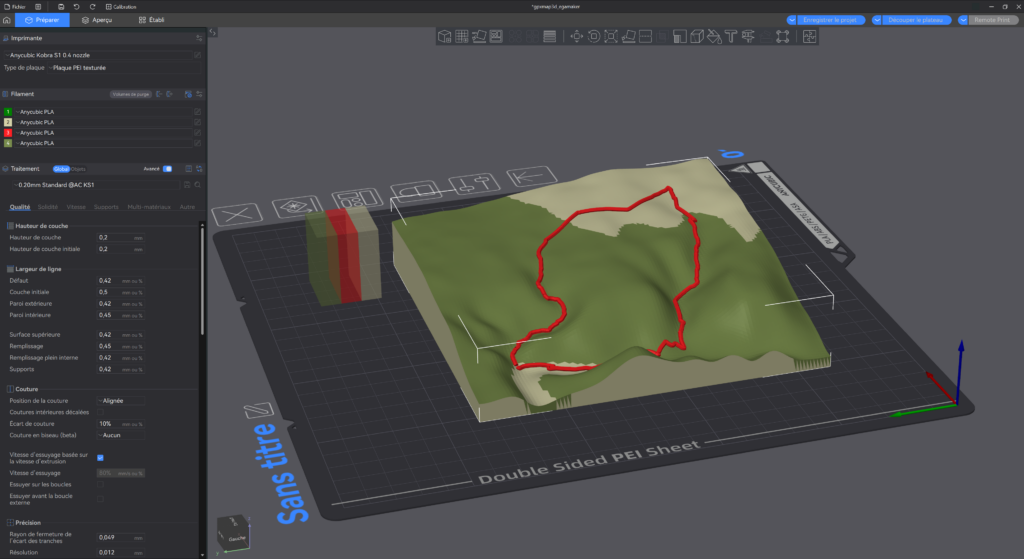Image resolution: width=1024 pixels, height=559 pixels.
Task: Click the Add object cube icon
Action: pyautogui.click(x=445, y=37)
